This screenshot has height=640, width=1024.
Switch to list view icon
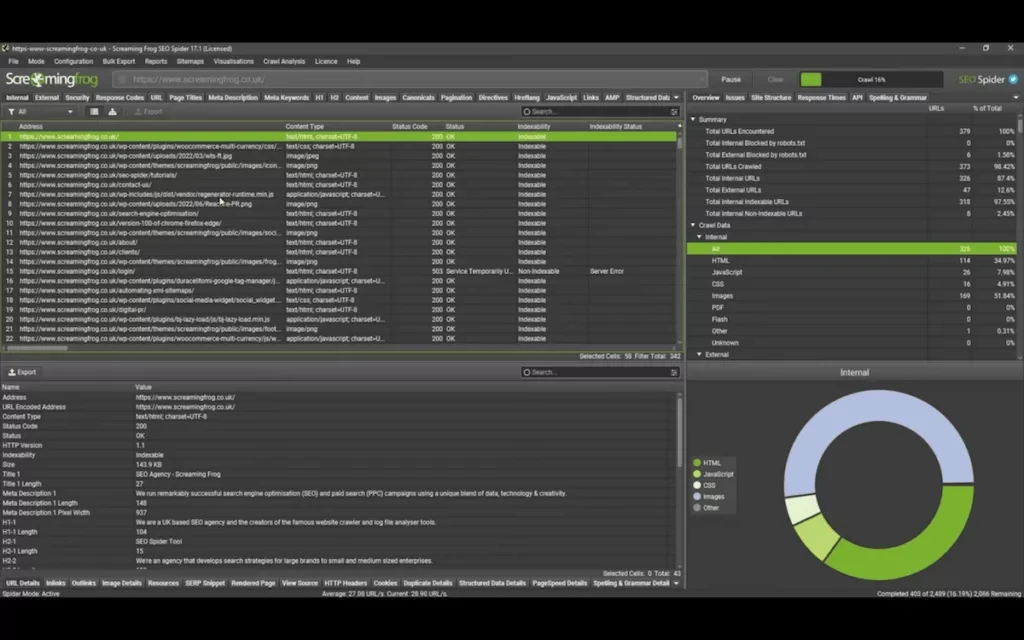(x=95, y=112)
